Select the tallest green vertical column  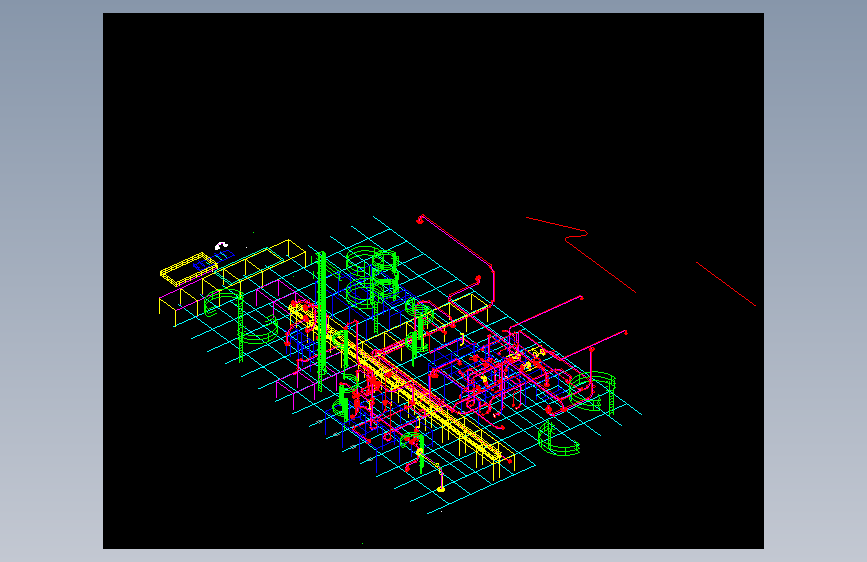[321, 321]
